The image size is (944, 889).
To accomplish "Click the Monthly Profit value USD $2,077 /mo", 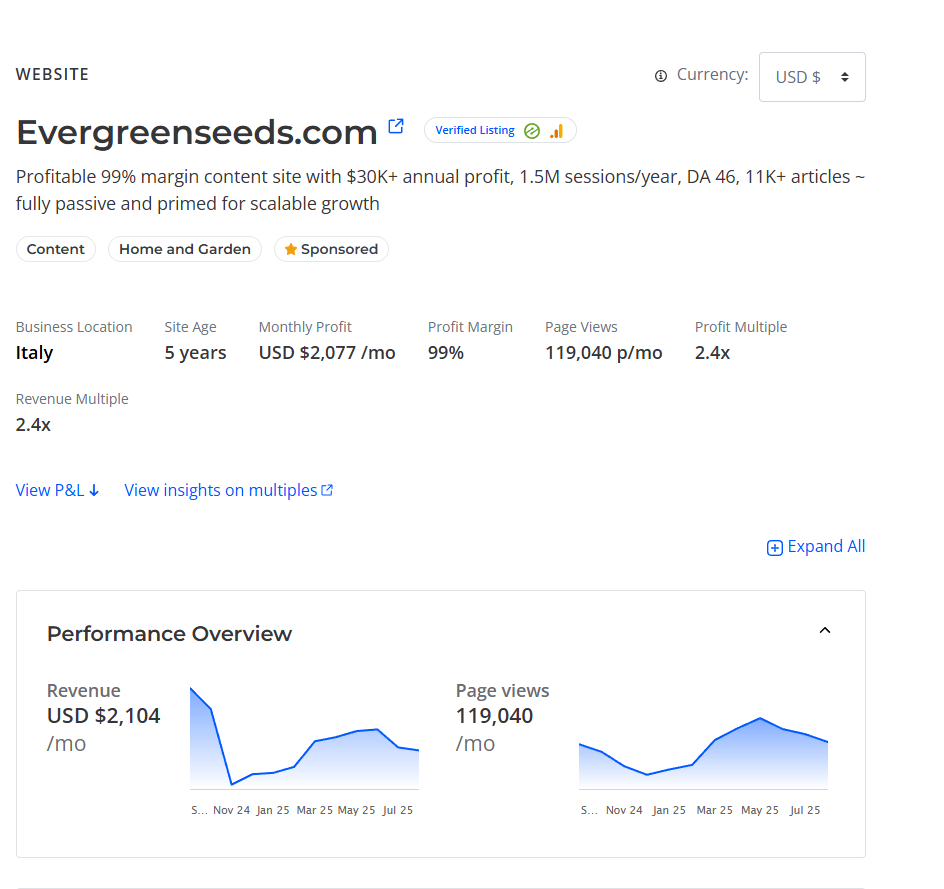I will (327, 353).
